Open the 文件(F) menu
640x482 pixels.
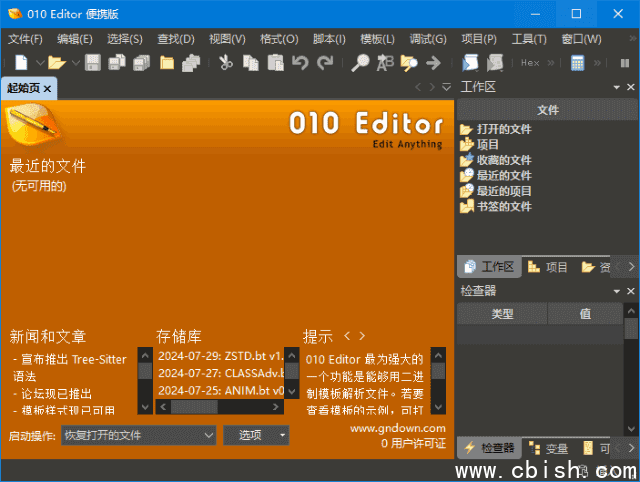coord(25,39)
